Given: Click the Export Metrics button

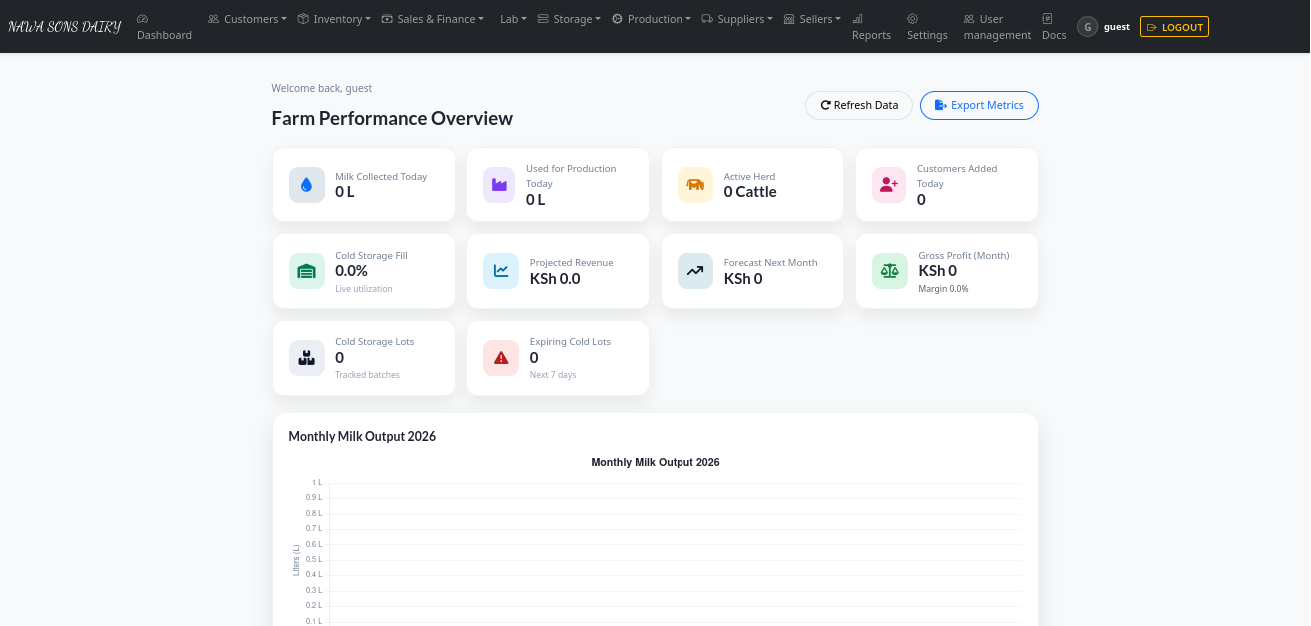Looking at the screenshot, I should [979, 105].
